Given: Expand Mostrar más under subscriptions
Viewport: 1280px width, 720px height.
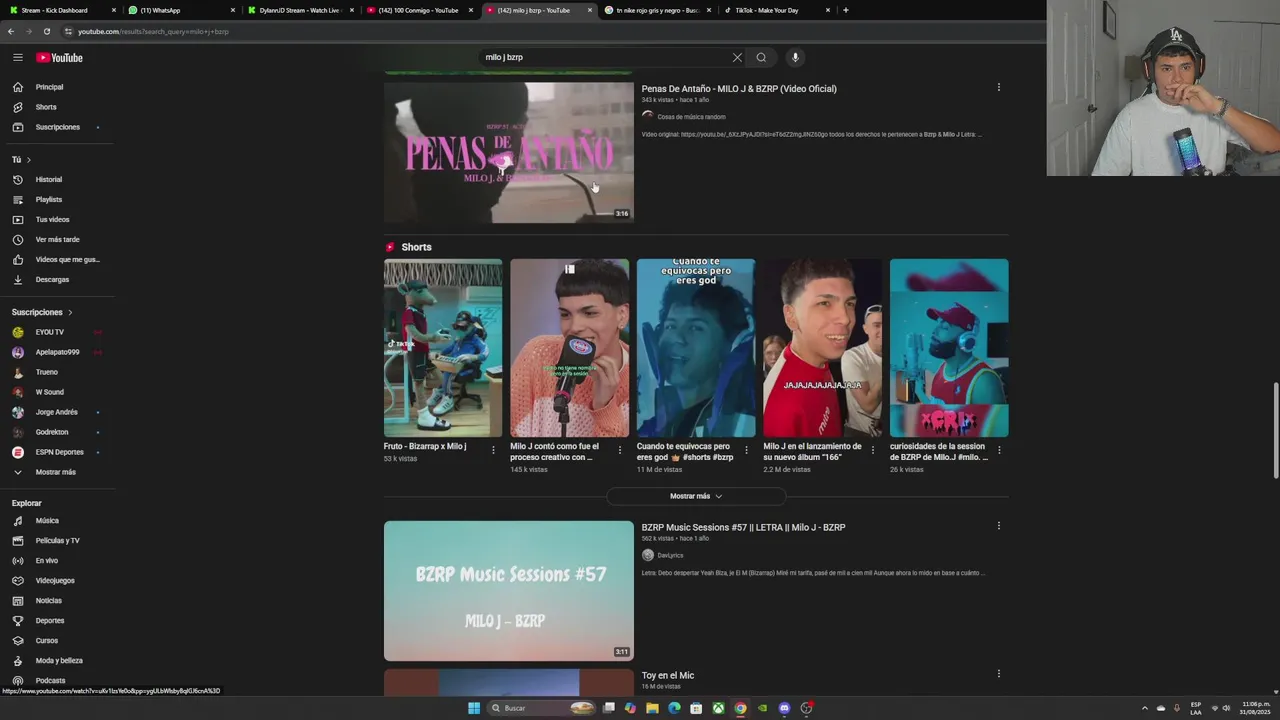Looking at the screenshot, I should tap(57, 472).
